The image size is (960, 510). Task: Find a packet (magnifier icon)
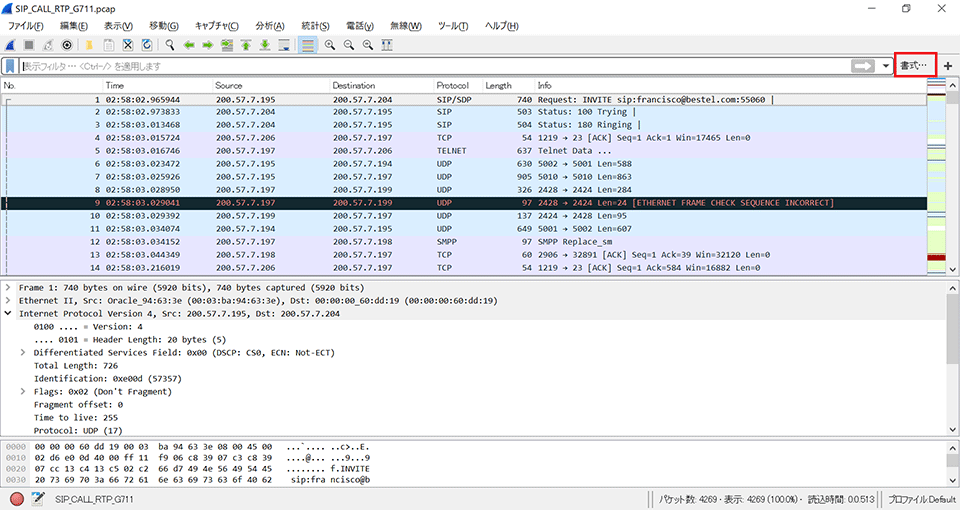170,45
